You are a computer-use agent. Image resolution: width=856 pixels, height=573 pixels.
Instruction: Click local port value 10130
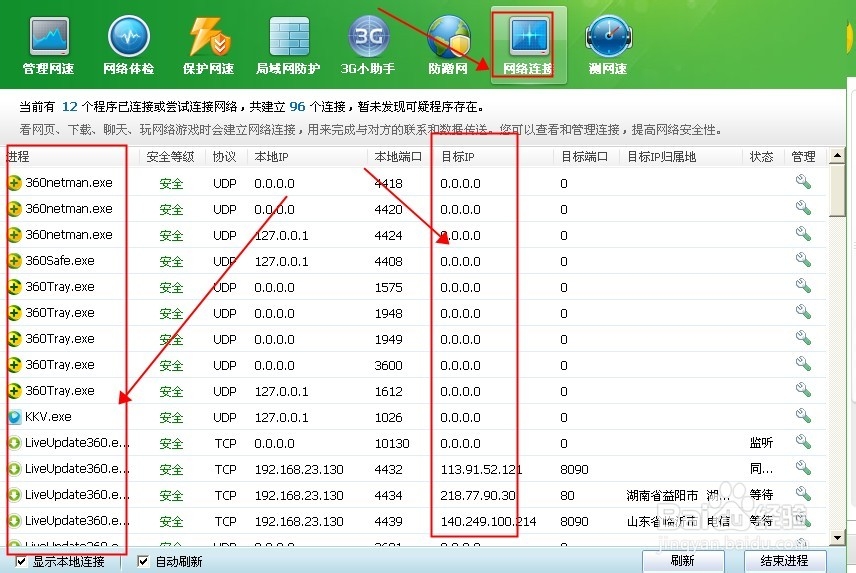click(392, 444)
